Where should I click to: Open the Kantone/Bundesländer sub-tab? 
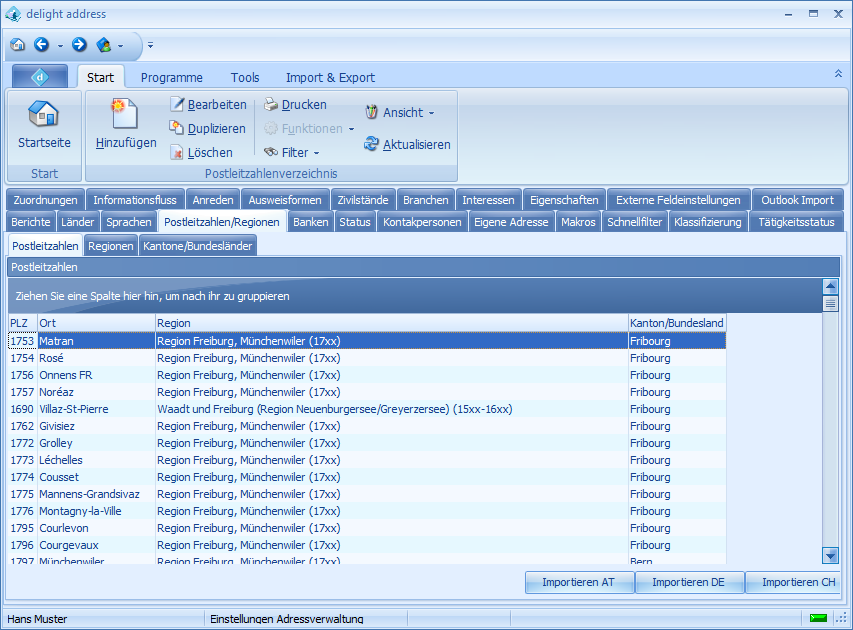coord(197,246)
